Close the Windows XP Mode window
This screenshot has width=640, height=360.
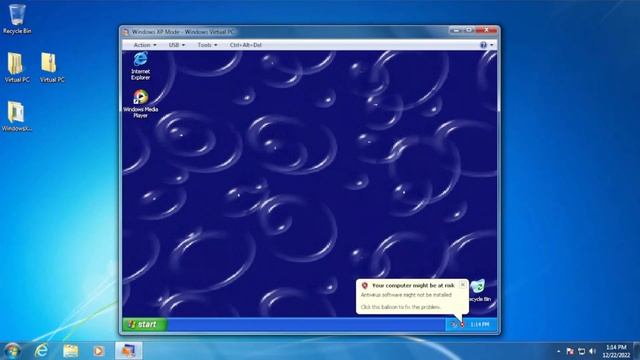point(487,30)
